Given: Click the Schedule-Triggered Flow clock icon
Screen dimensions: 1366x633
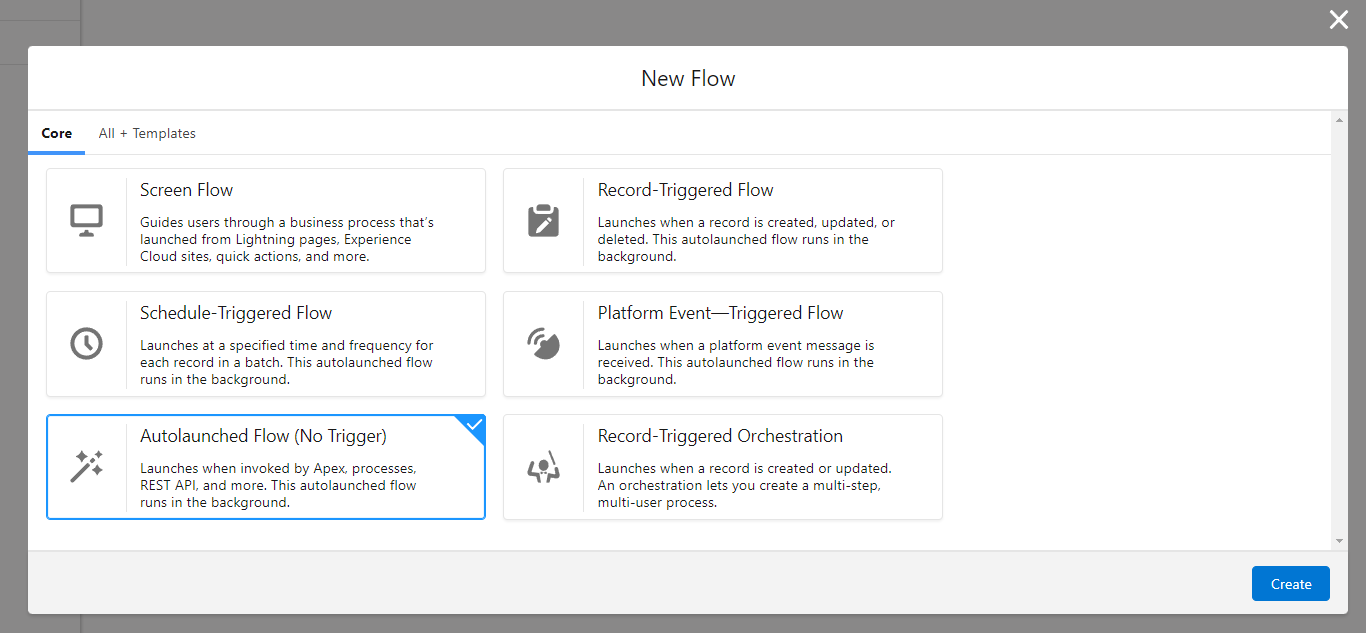Looking at the screenshot, I should 86,343.
